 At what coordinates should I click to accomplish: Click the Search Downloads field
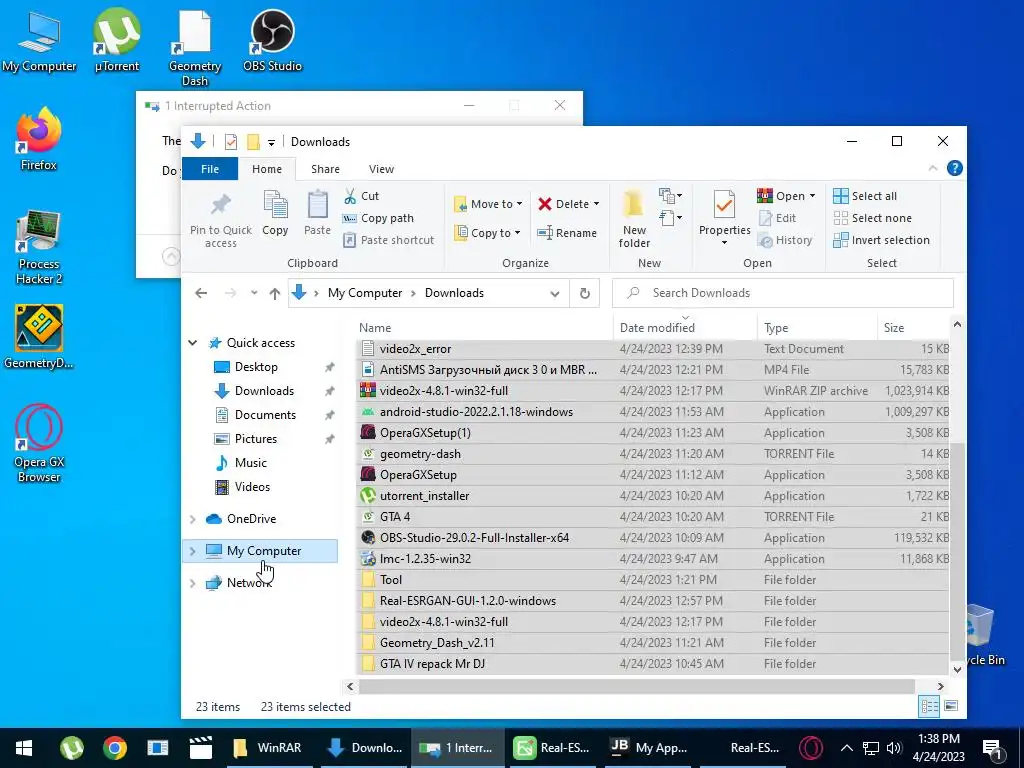[782, 293]
